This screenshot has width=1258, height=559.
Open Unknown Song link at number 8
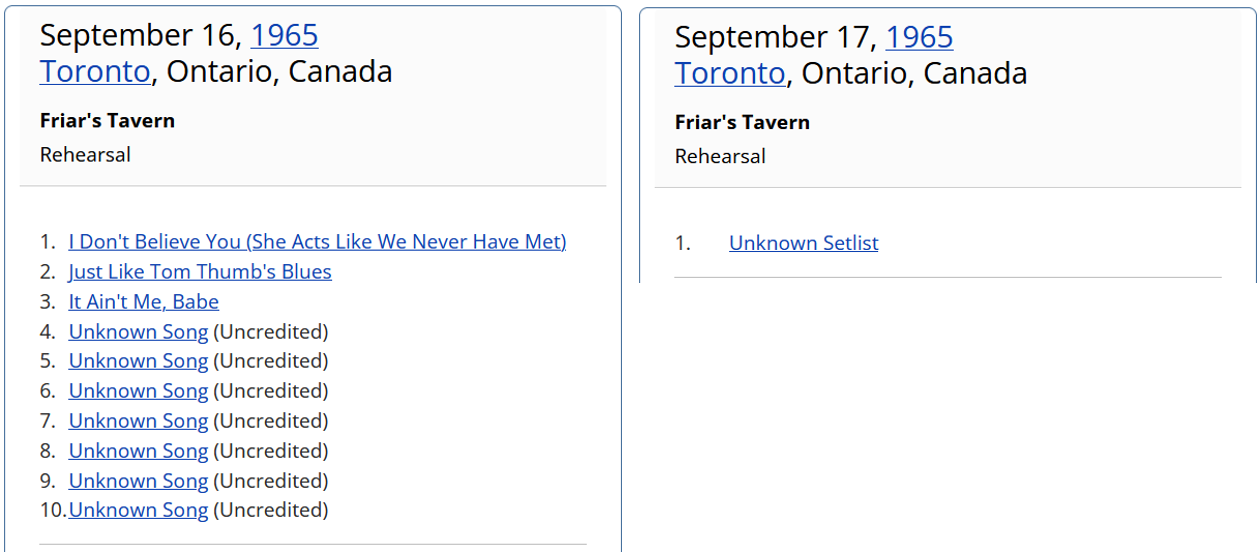pos(138,451)
